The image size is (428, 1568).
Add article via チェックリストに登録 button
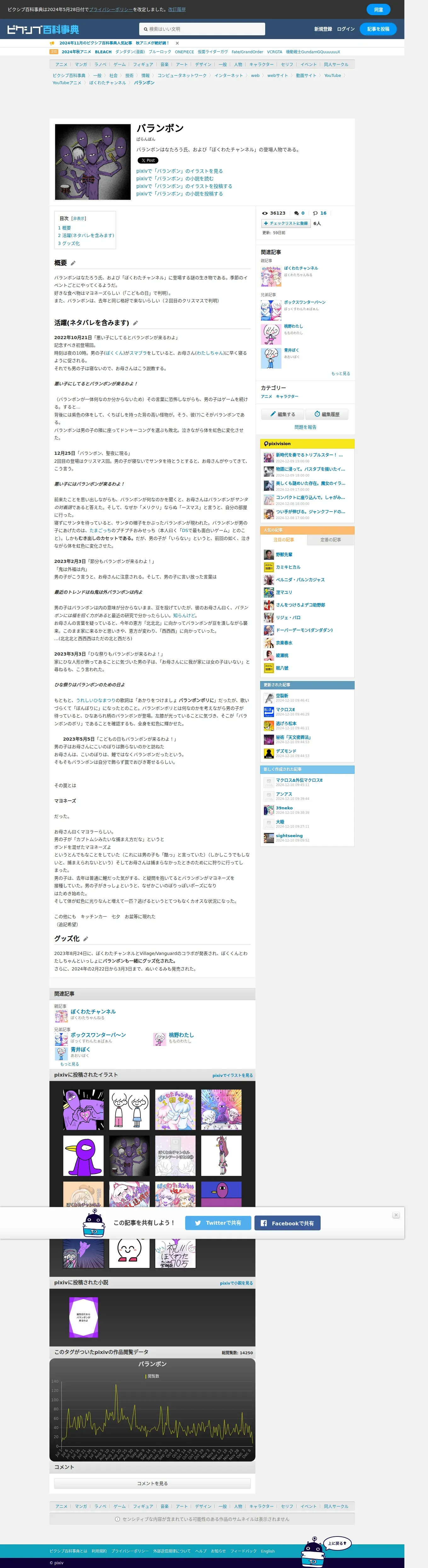pyautogui.click(x=286, y=223)
